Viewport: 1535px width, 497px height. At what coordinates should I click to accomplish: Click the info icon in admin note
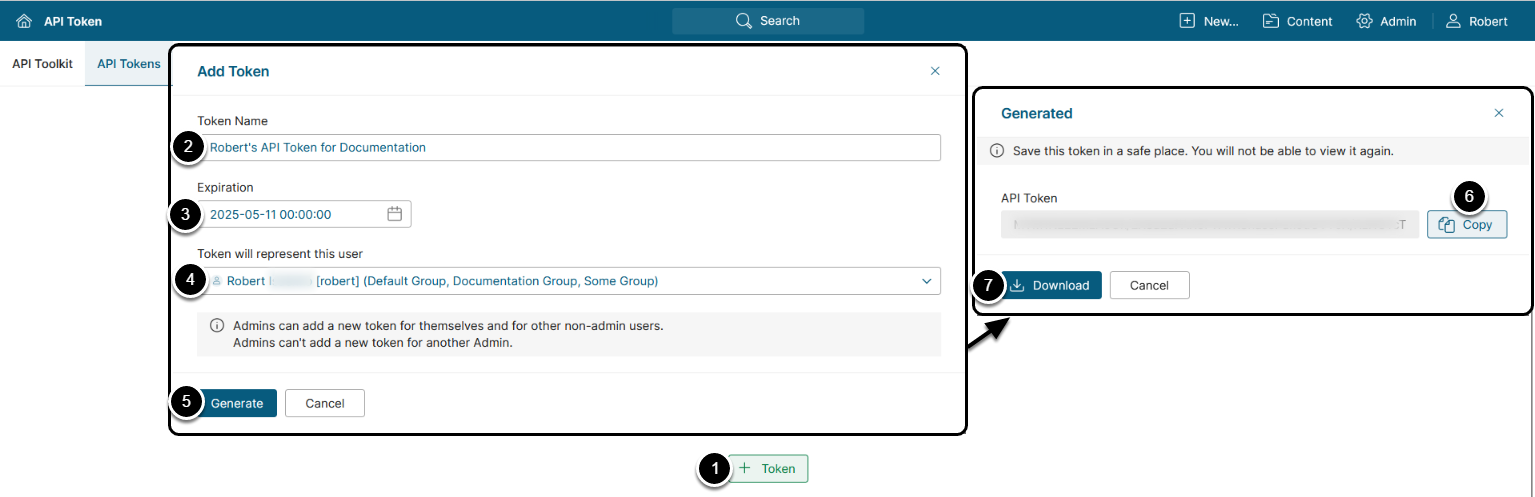[217, 326]
